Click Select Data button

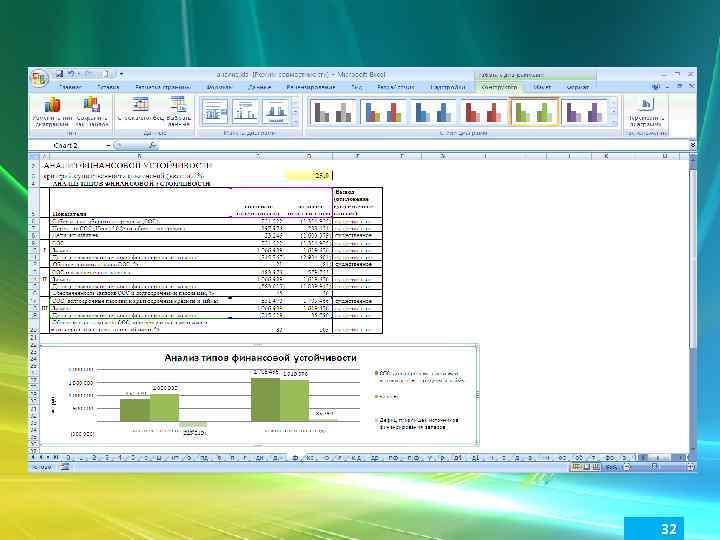click(x=179, y=112)
